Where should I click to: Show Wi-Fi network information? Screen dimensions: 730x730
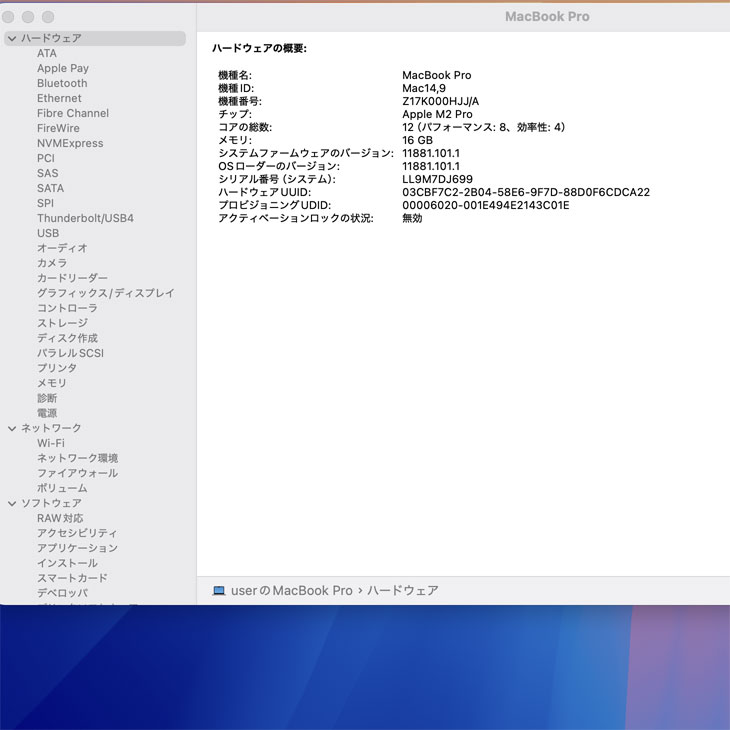51,443
